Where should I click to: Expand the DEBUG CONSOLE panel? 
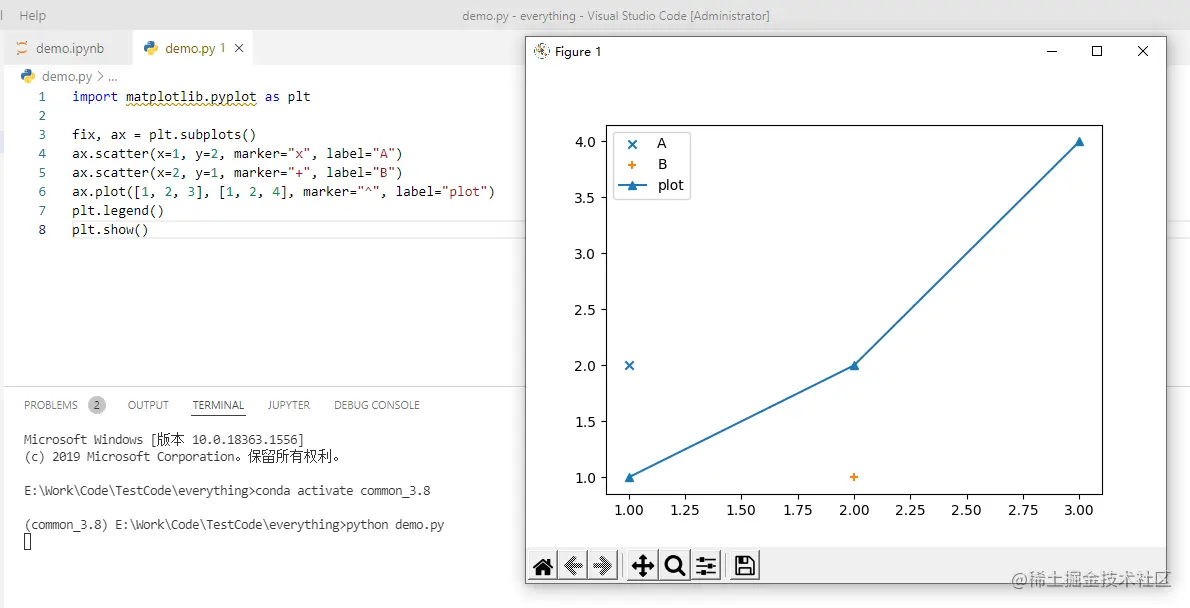coord(376,405)
